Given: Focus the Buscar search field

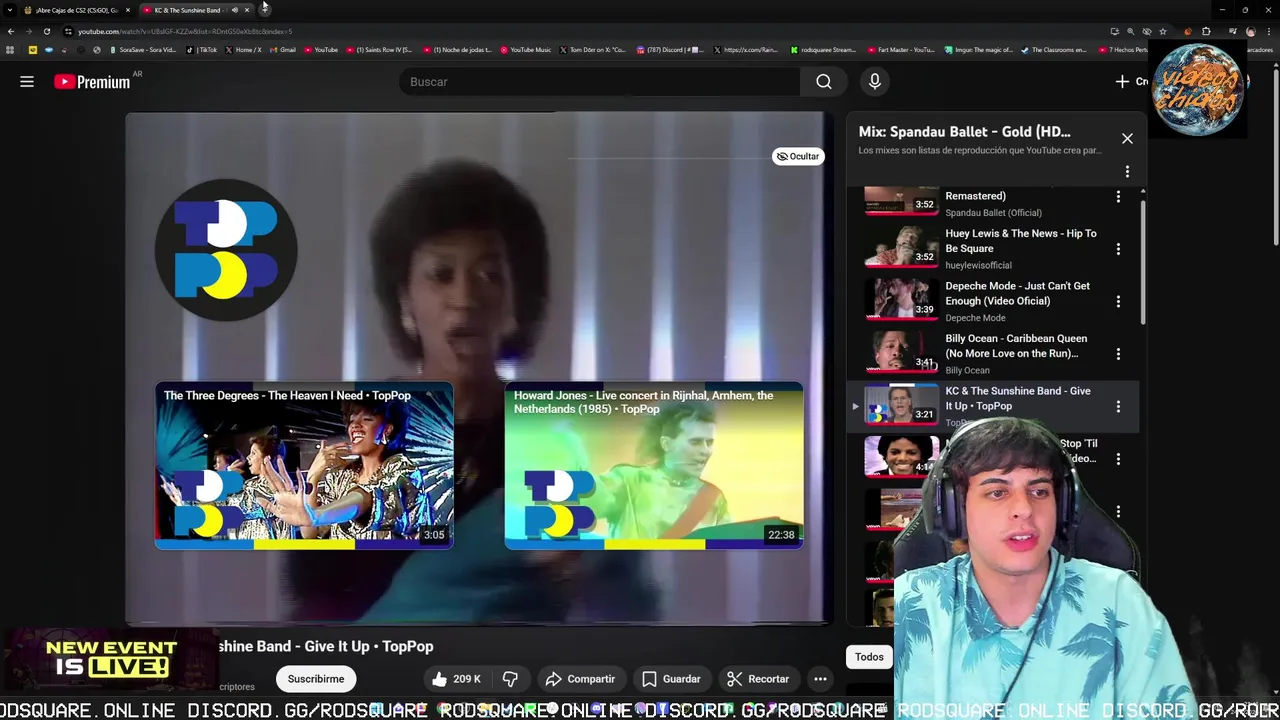Looking at the screenshot, I should point(600,82).
